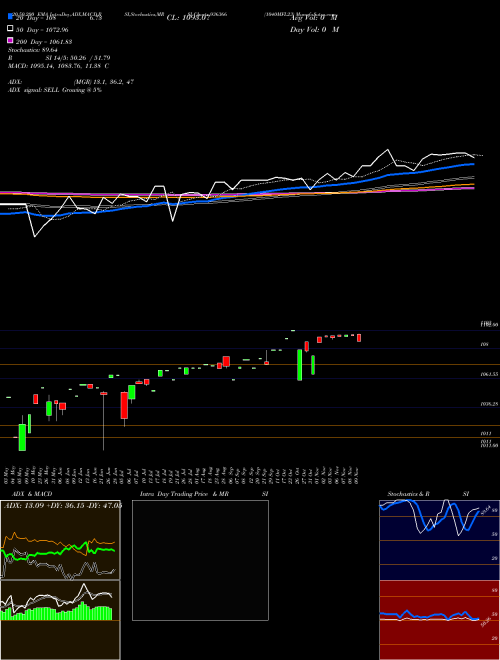This screenshot has width=500, height=660.
Task: Open the blue Stochastics chart panel
Action: click(439, 540)
